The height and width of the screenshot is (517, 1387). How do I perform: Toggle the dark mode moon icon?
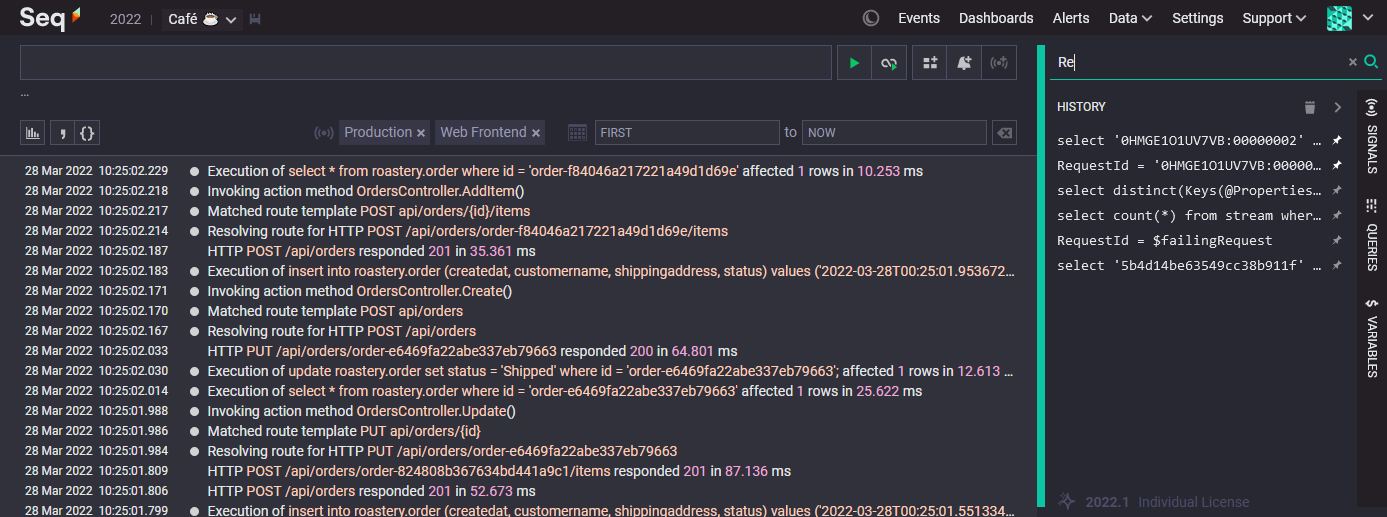(871, 18)
